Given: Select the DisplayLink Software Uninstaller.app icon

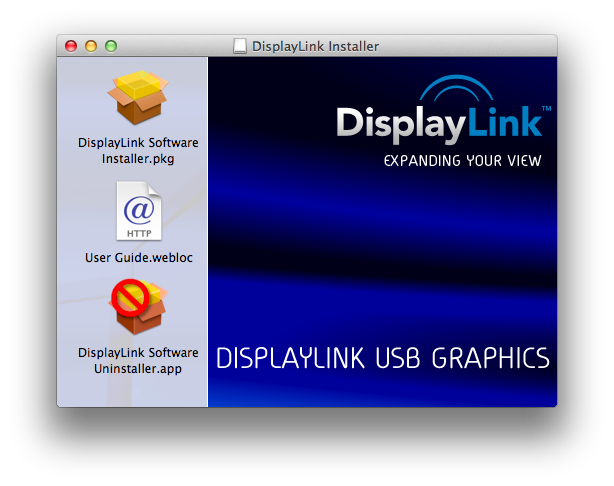Looking at the screenshot, I should pos(138,307).
